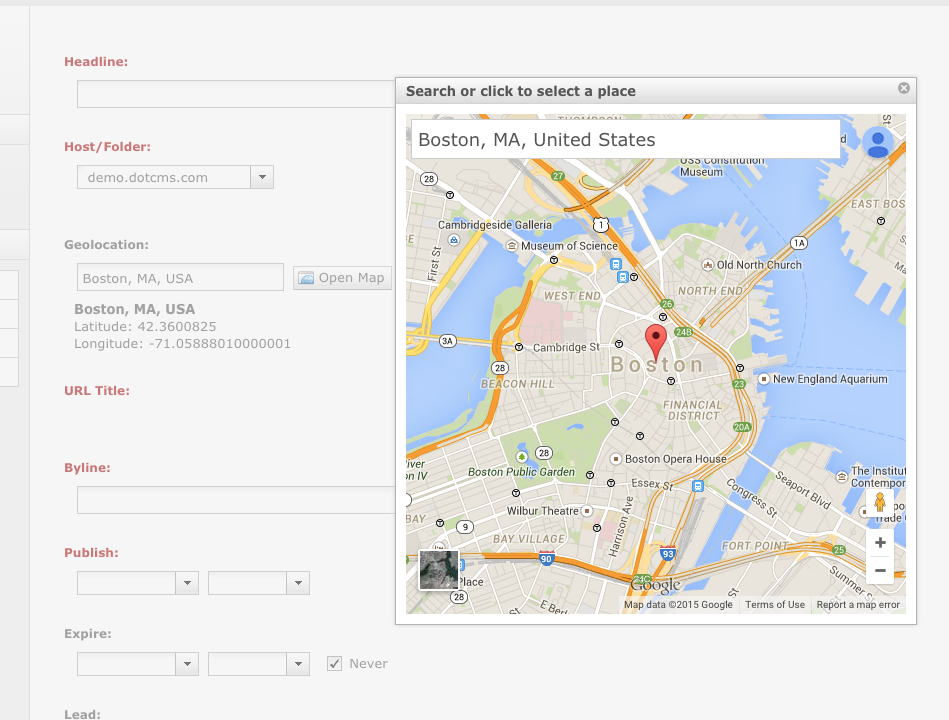Viewport: 949px width, 720px height.
Task: Open the Terms of Use link
Action: pos(775,604)
